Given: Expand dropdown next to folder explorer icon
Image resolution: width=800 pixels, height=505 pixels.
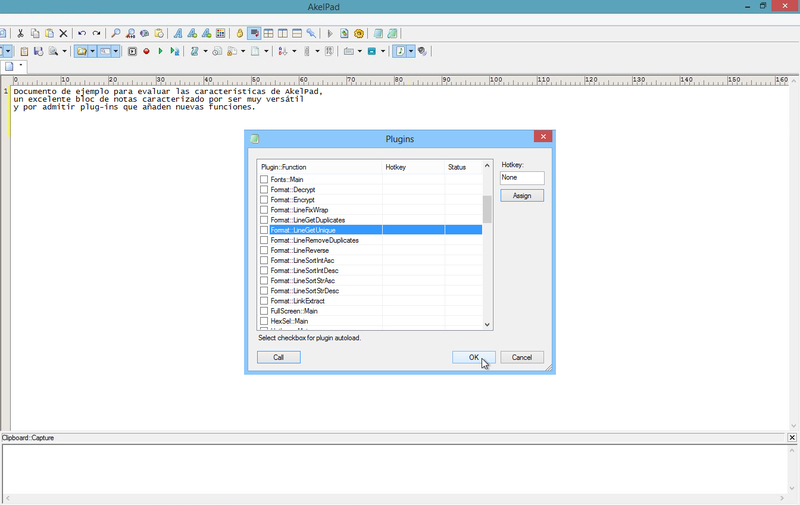Looking at the screenshot, I should point(92,52).
